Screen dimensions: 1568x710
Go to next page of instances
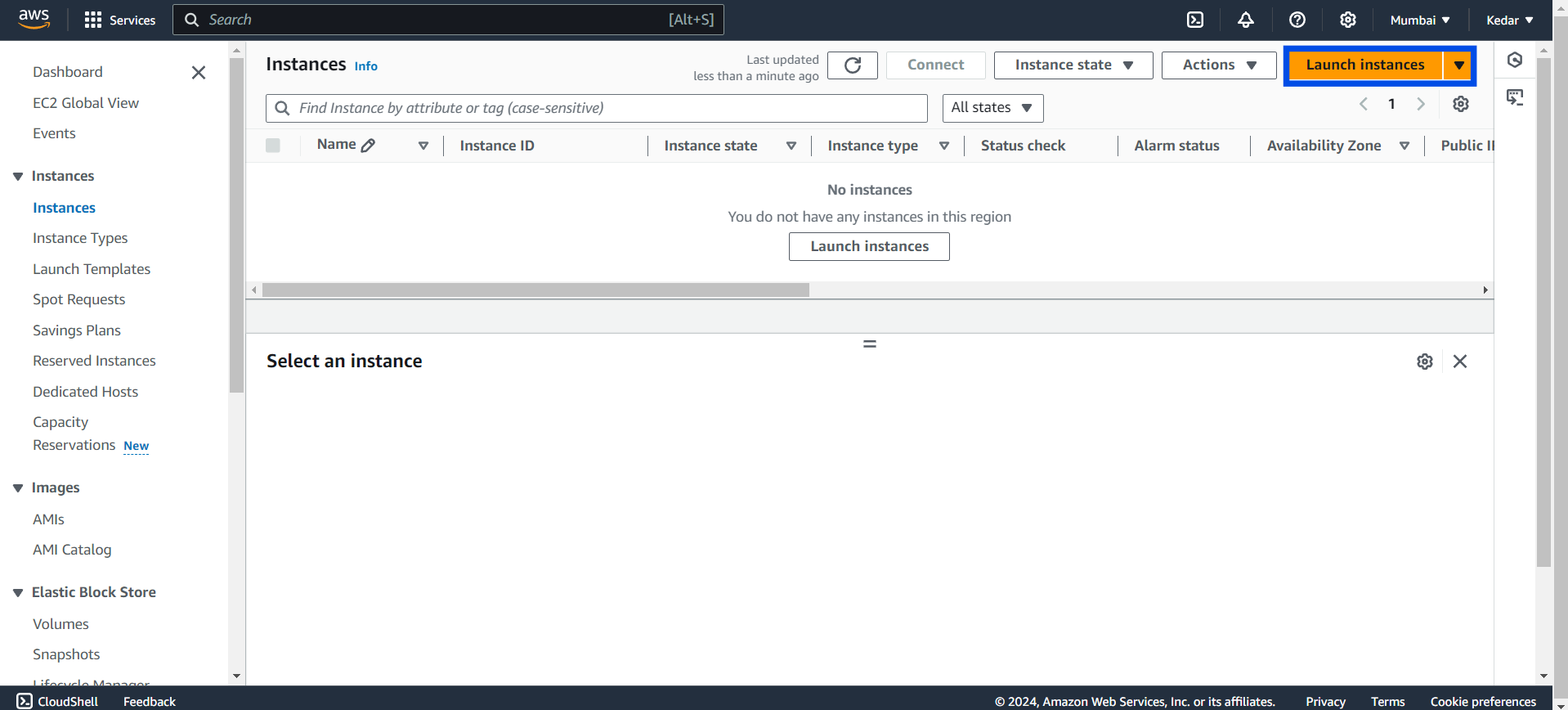[1421, 104]
